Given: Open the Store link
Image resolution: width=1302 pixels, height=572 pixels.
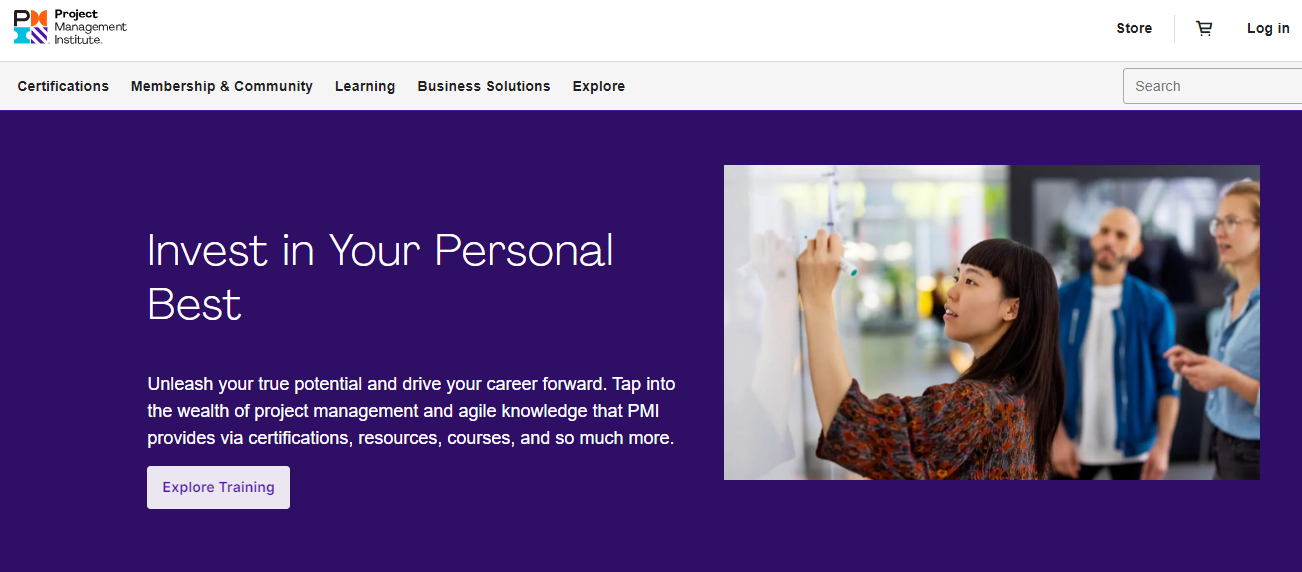Looking at the screenshot, I should [1134, 29].
